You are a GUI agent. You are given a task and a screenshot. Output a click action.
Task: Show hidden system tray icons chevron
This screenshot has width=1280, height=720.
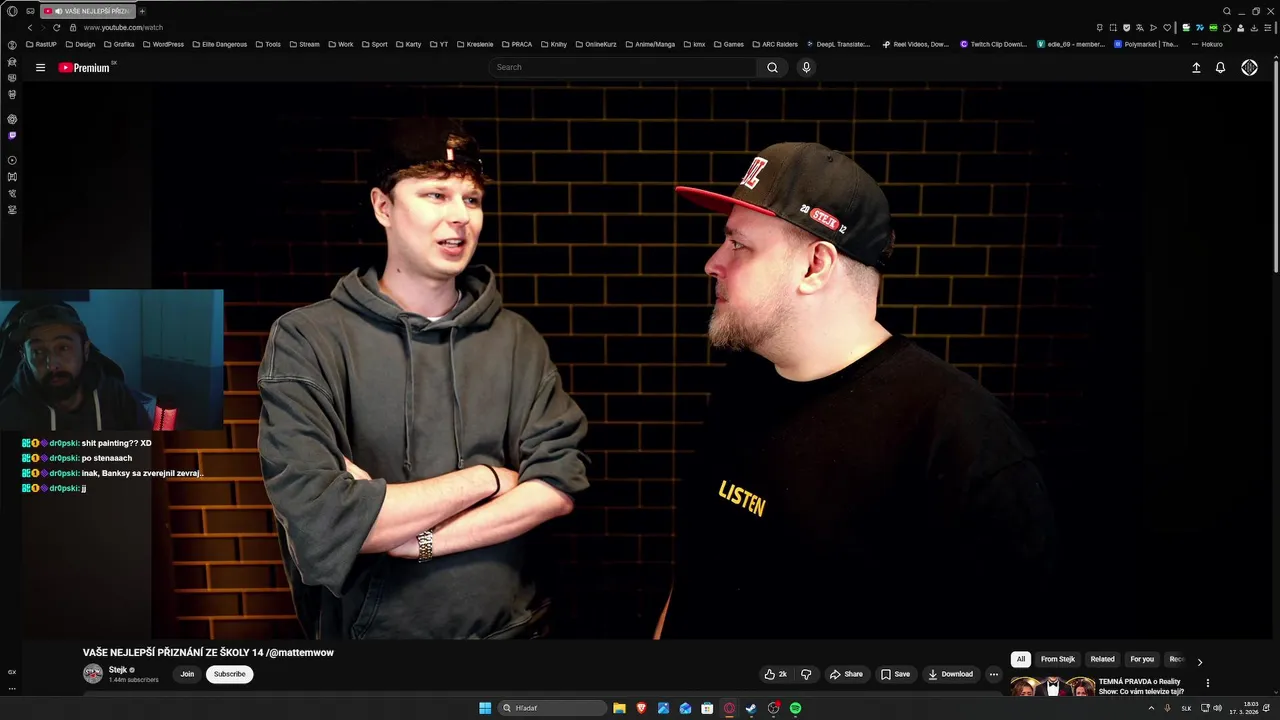coord(1151,708)
